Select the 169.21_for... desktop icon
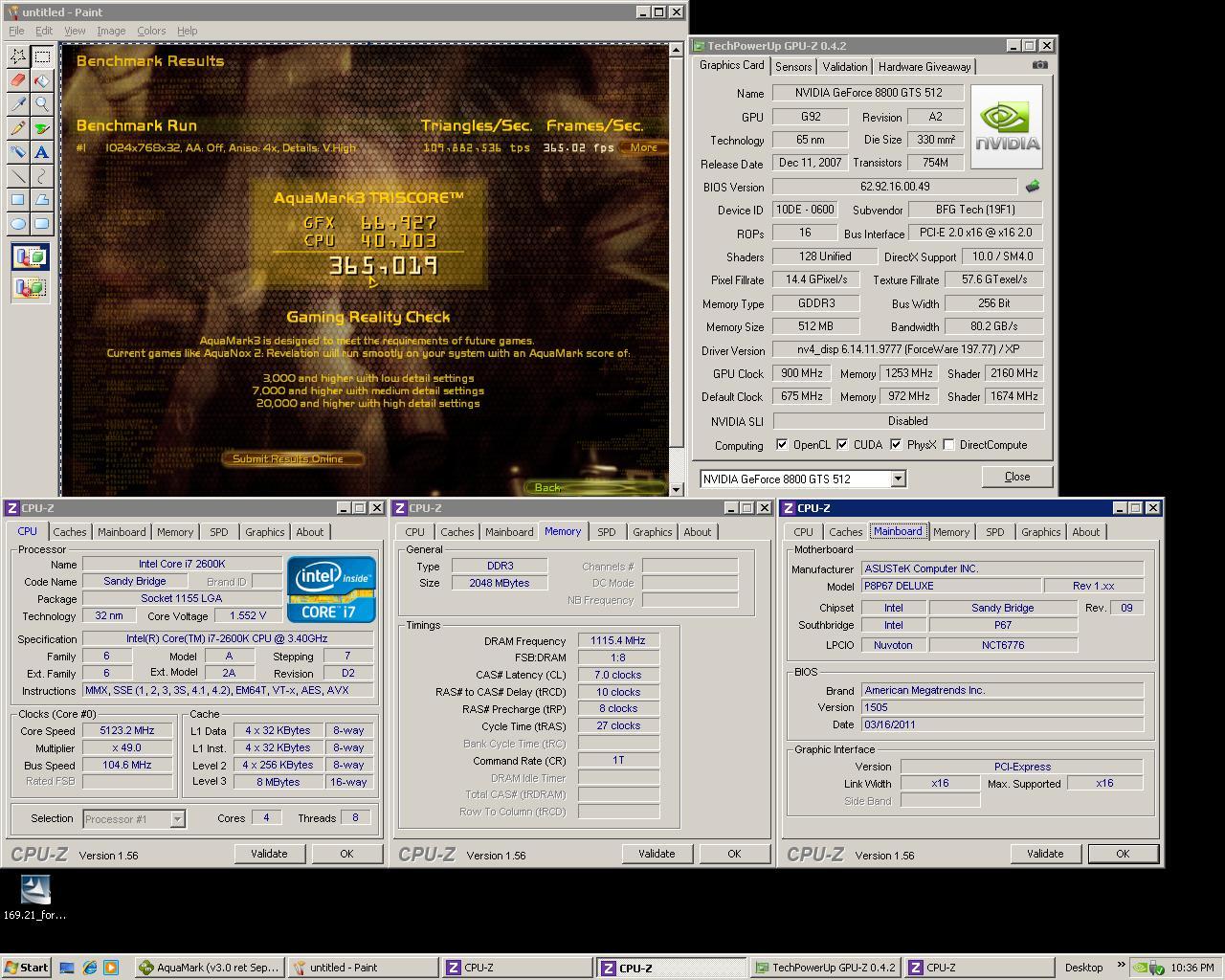This screenshot has width=1225, height=980. click(34, 898)
